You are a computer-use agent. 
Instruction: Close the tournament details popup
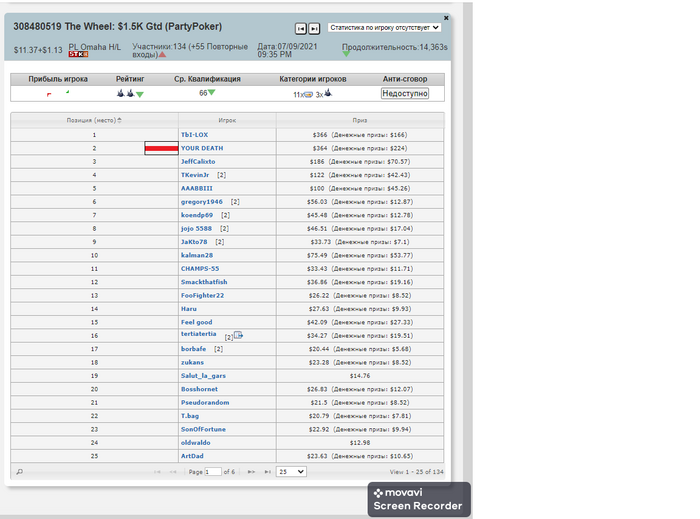pos(446,18)
